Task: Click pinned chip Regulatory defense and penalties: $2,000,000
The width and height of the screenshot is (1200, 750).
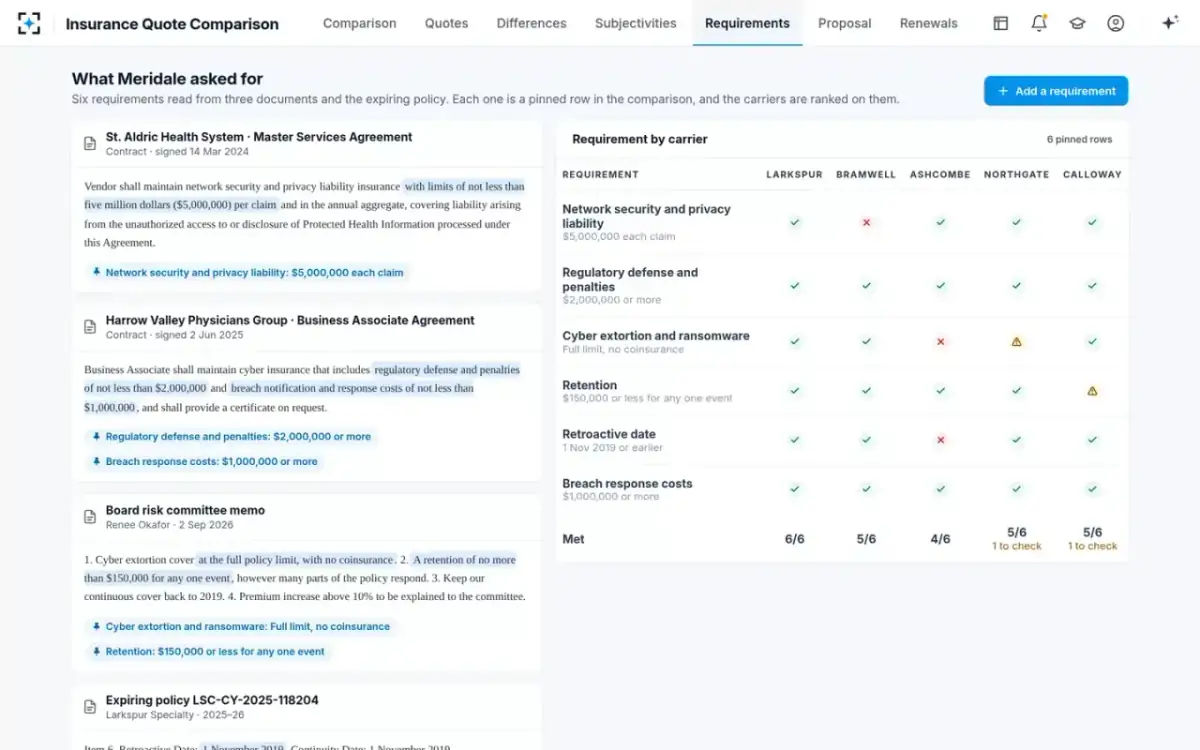Action: pyautogui.click(x=231, y=436)
